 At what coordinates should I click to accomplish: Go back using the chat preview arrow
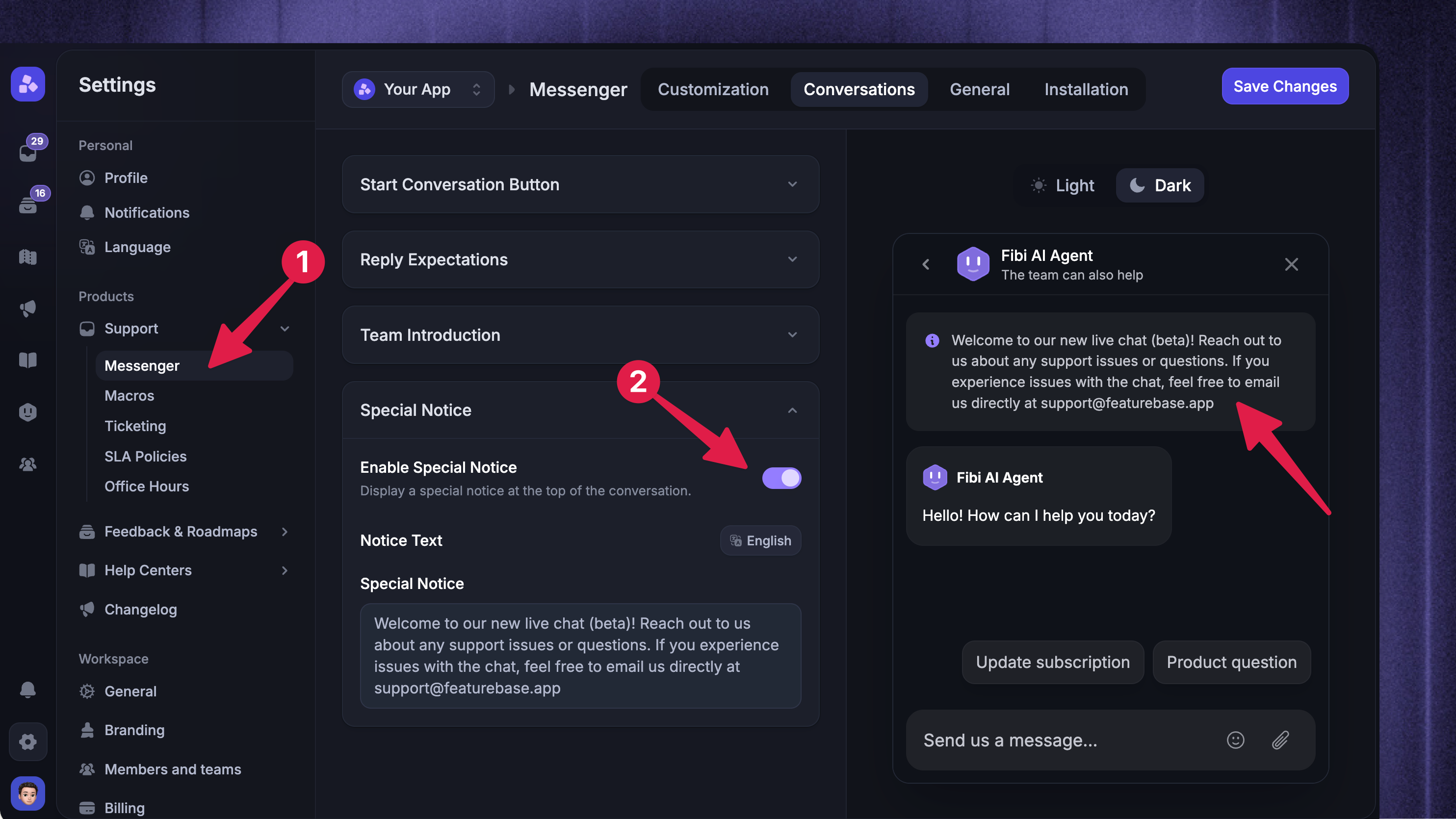click(x=926, y=264)
